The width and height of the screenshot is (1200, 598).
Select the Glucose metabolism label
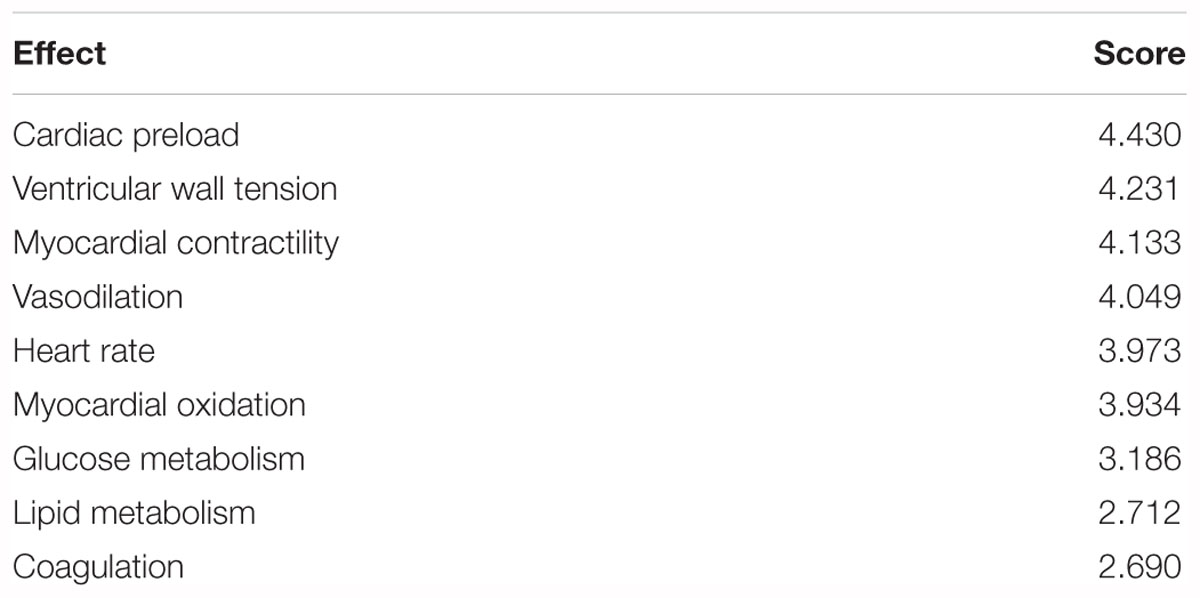159,459
